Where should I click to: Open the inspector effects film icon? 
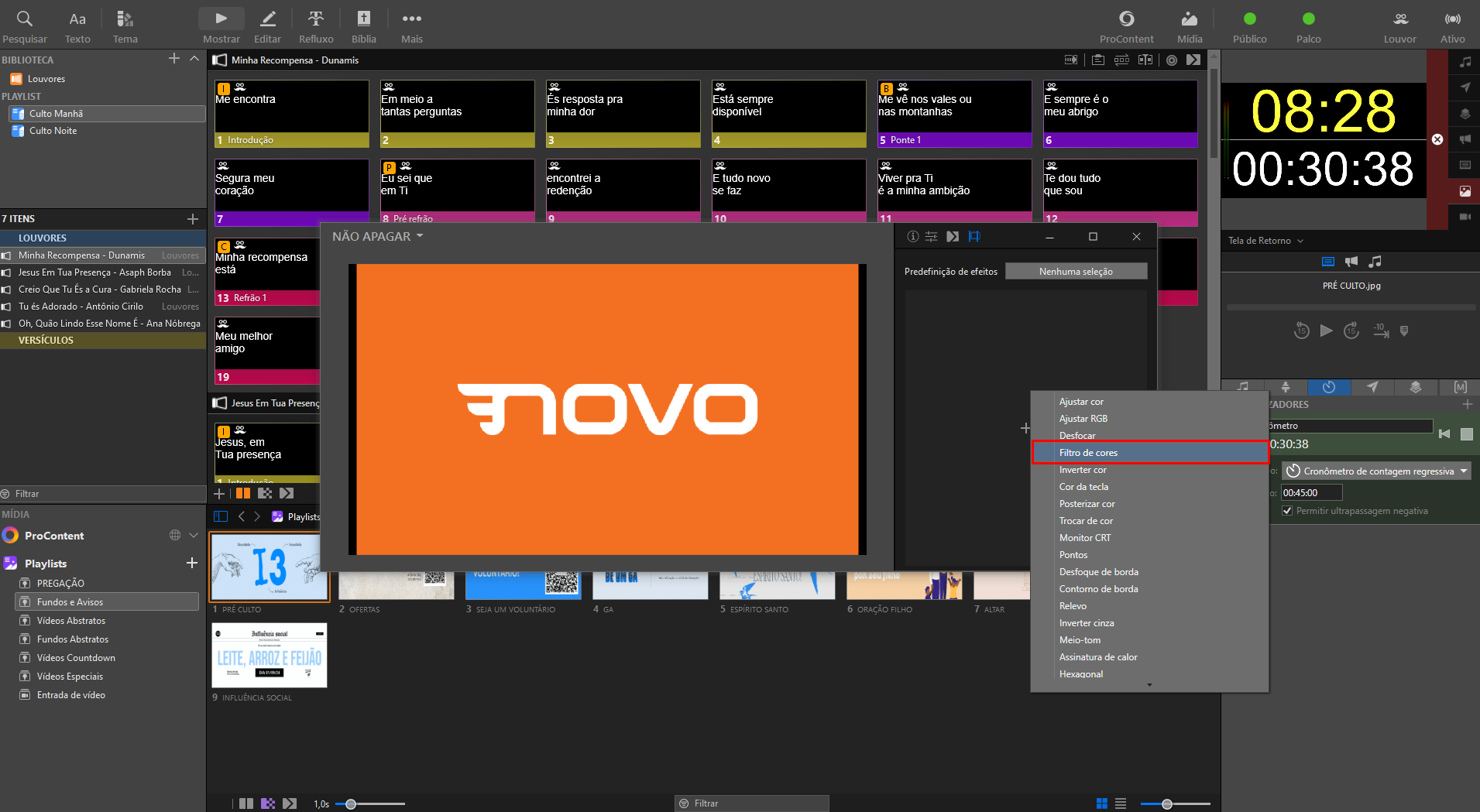(974, 237)
